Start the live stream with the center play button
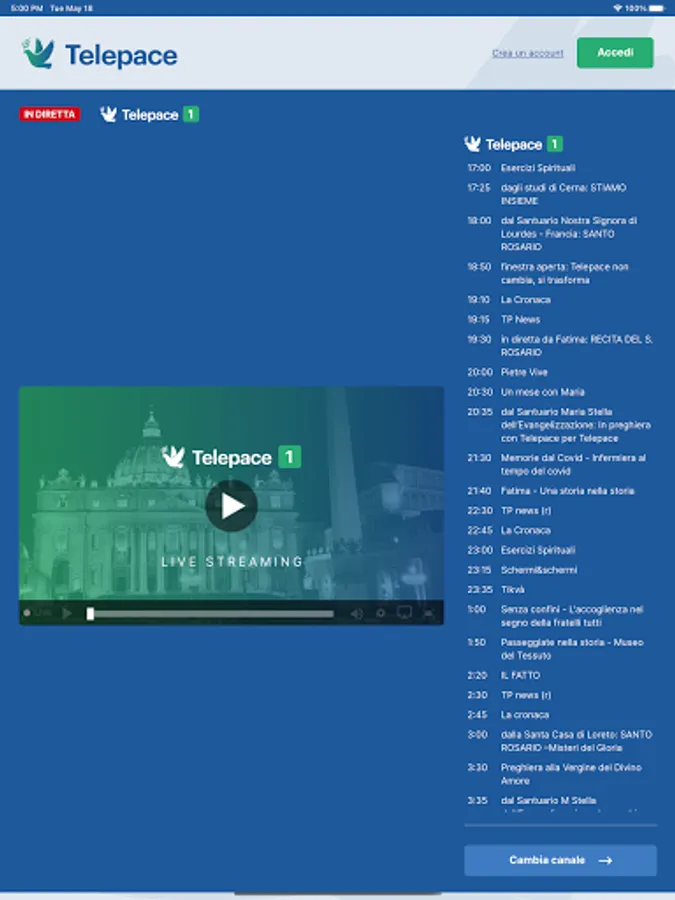The width and height of the screenshot is (675, 900). click(231, 506)
